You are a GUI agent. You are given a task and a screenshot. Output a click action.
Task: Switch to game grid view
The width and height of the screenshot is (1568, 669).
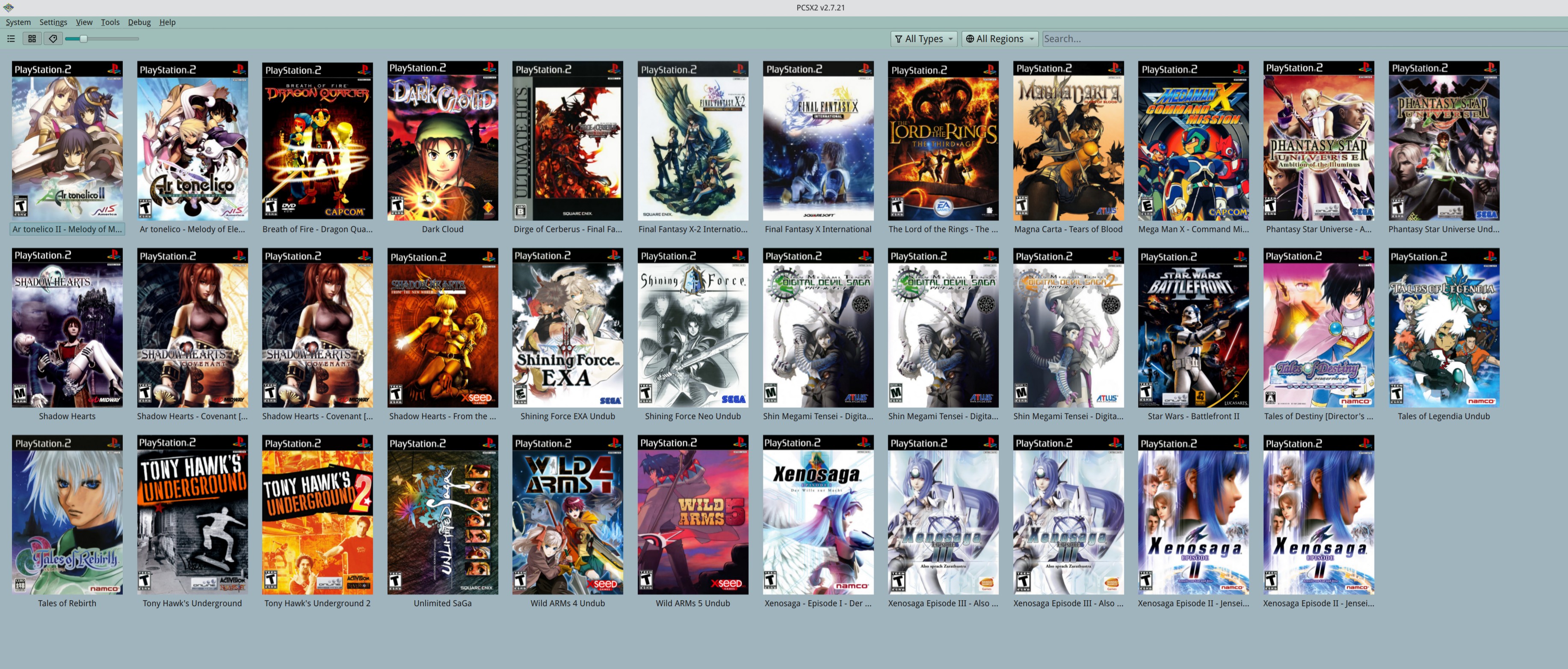(x=32, y=39)
